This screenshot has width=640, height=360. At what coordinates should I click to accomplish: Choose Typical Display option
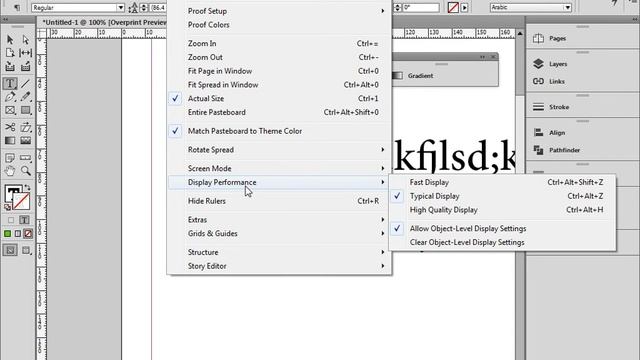point(502,196)
